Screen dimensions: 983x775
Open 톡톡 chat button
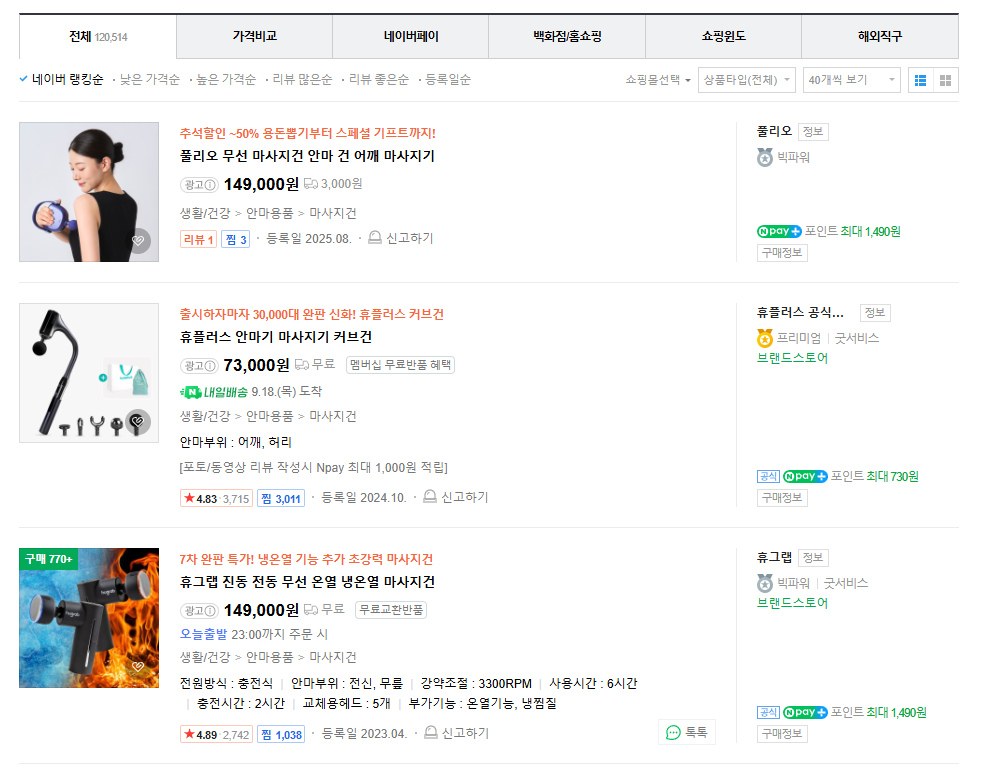pyautogui.click(x=687, y=732)
